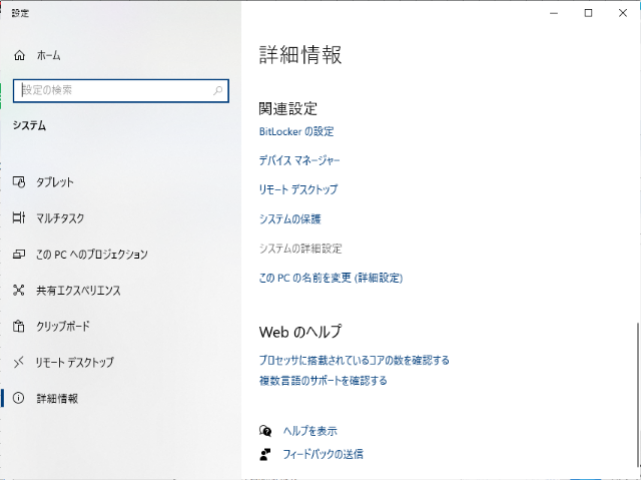The image size is (641, 480).
Task: Click ヘルプを表示 link
Action: pyautogui.click(x=310, y=431)
